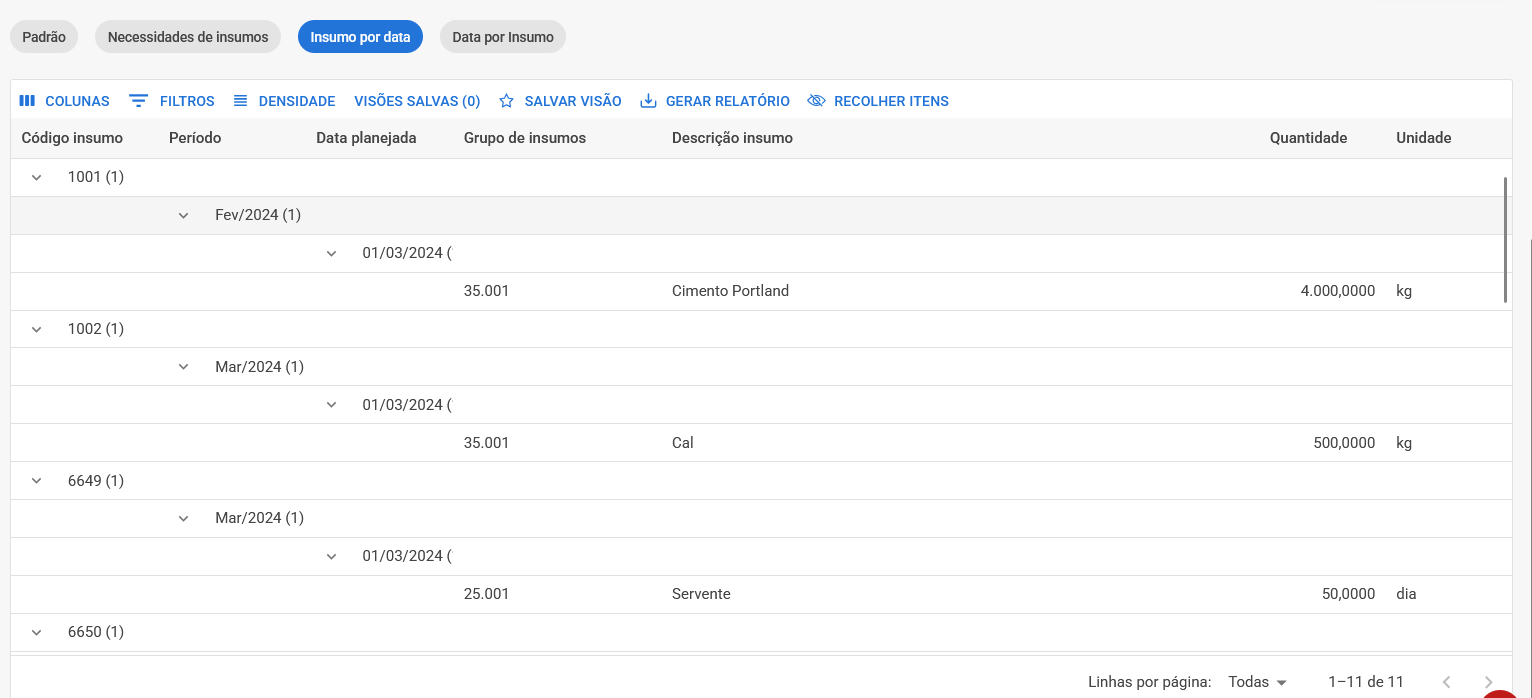Click the 25.001 group cell
The image size is (1532, 698).
click(x=487, y=594)
